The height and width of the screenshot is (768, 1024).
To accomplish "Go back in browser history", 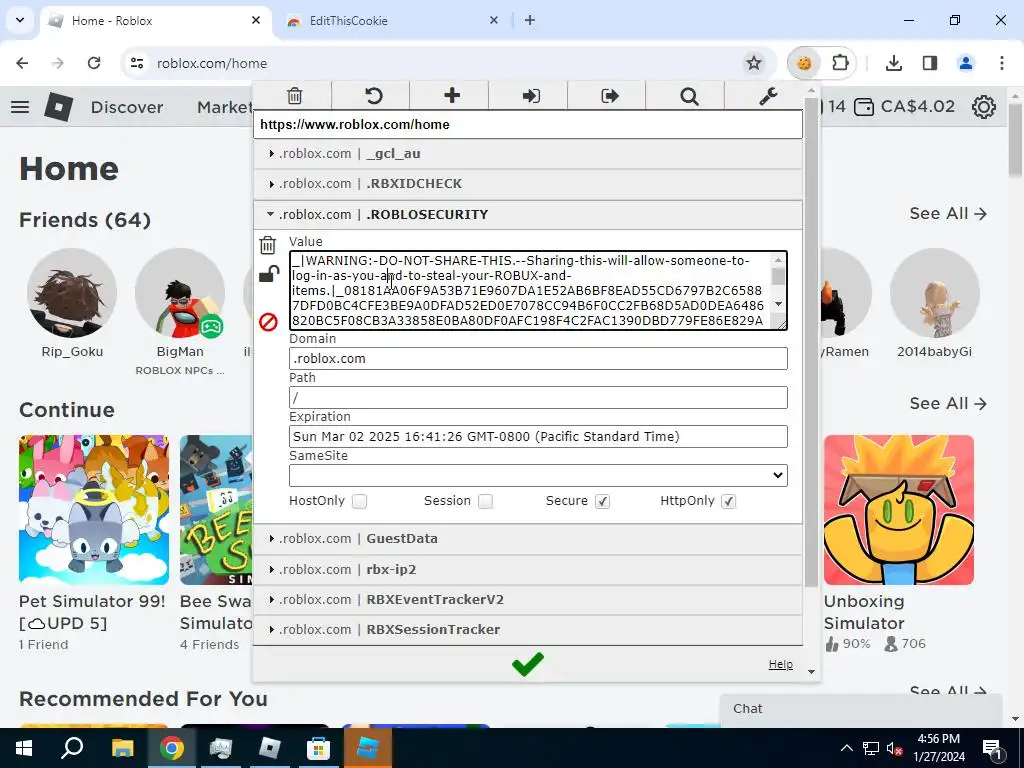I will 22,63.
